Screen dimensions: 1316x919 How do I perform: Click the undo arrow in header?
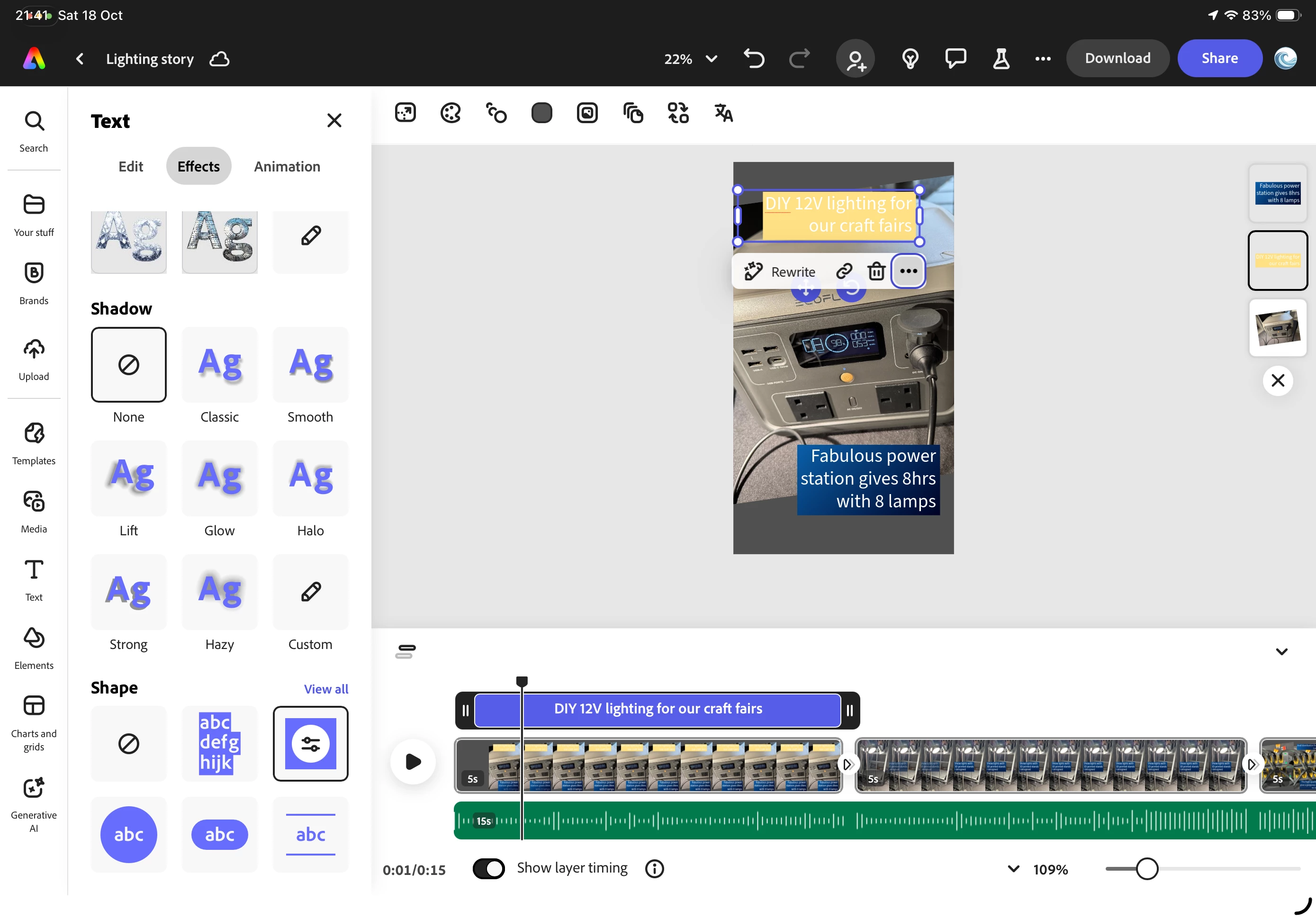click(x=754, y=58)
